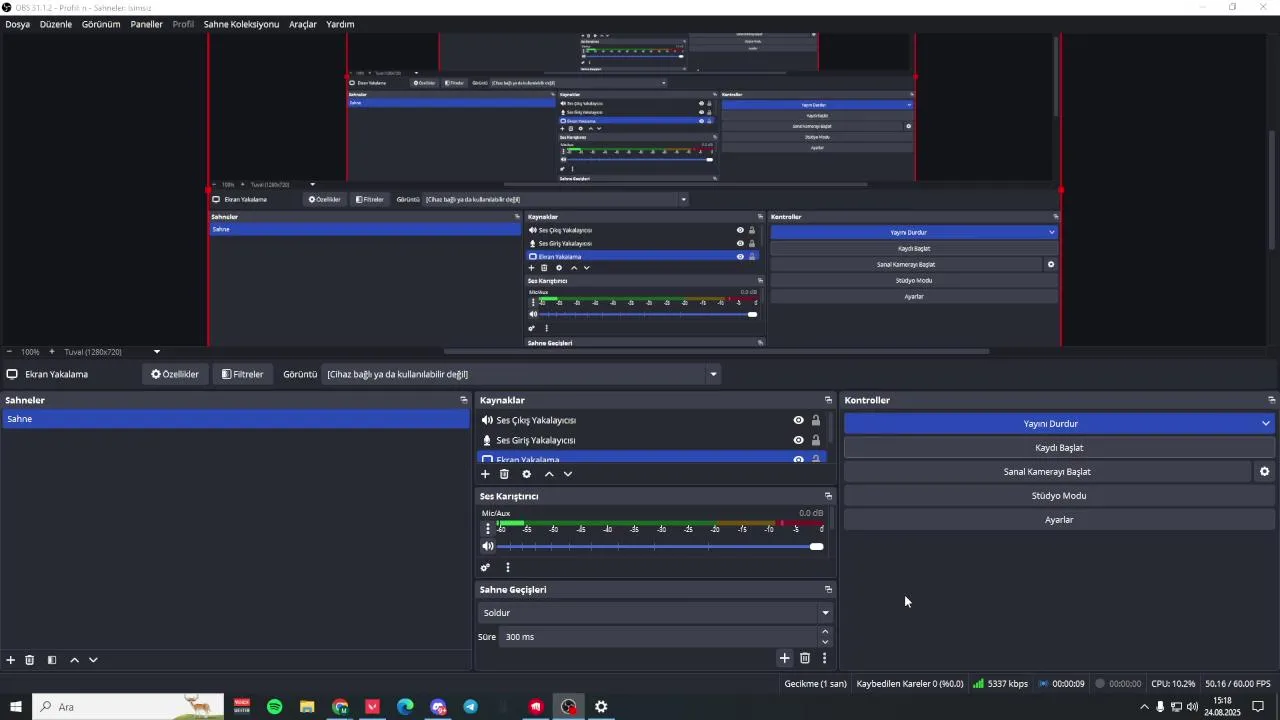The width and height of the screenshot is (1280, 720).
Task: Undock Kontroller panel icon
Action: [x=1271, y=400]
